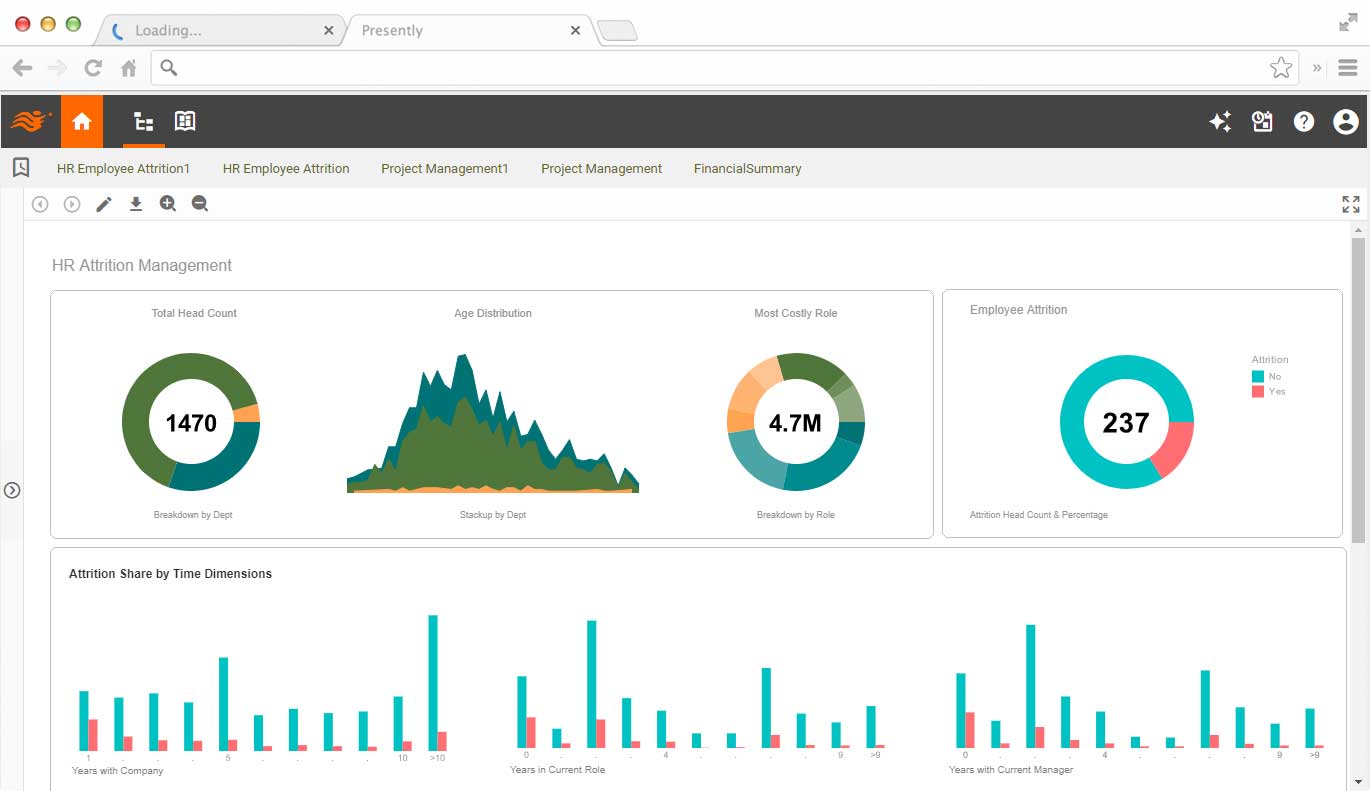Show hidden browser extensions chevron
The height and width of the screenshot is (791, 1370).
point(1317,68)
